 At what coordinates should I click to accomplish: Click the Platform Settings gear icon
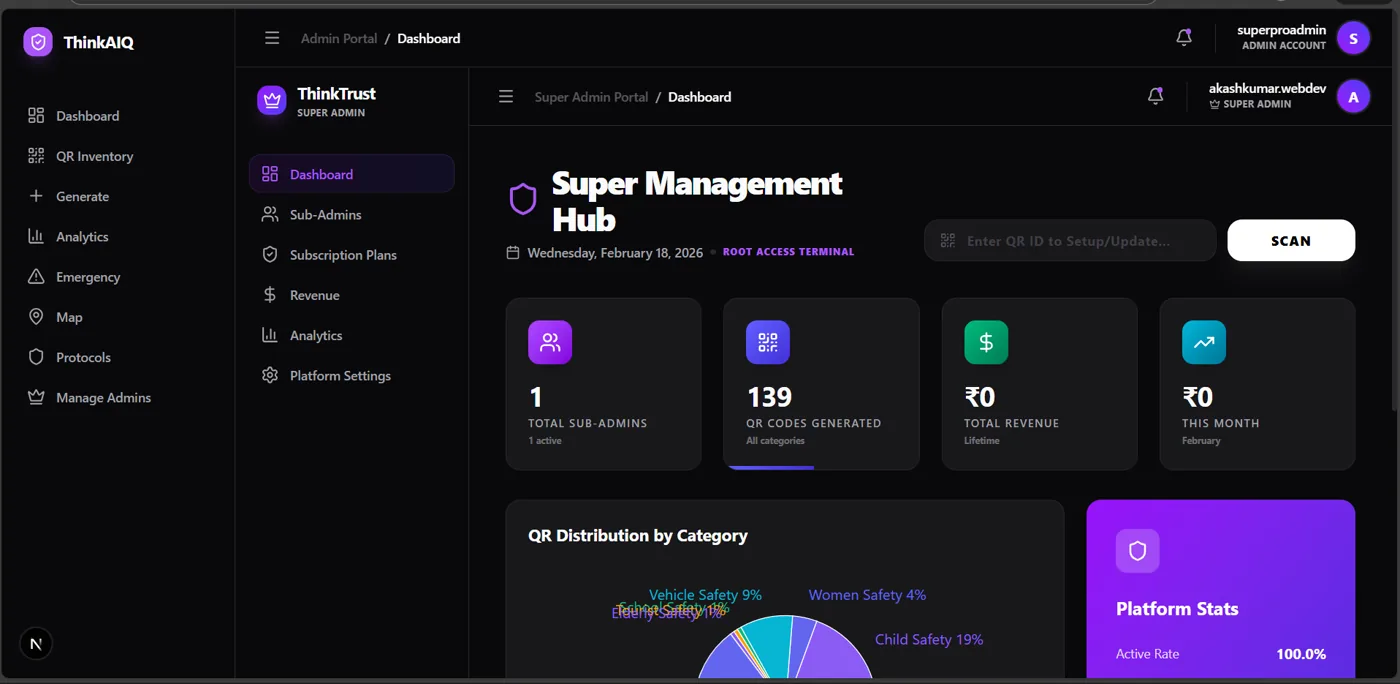click(269, 376)
